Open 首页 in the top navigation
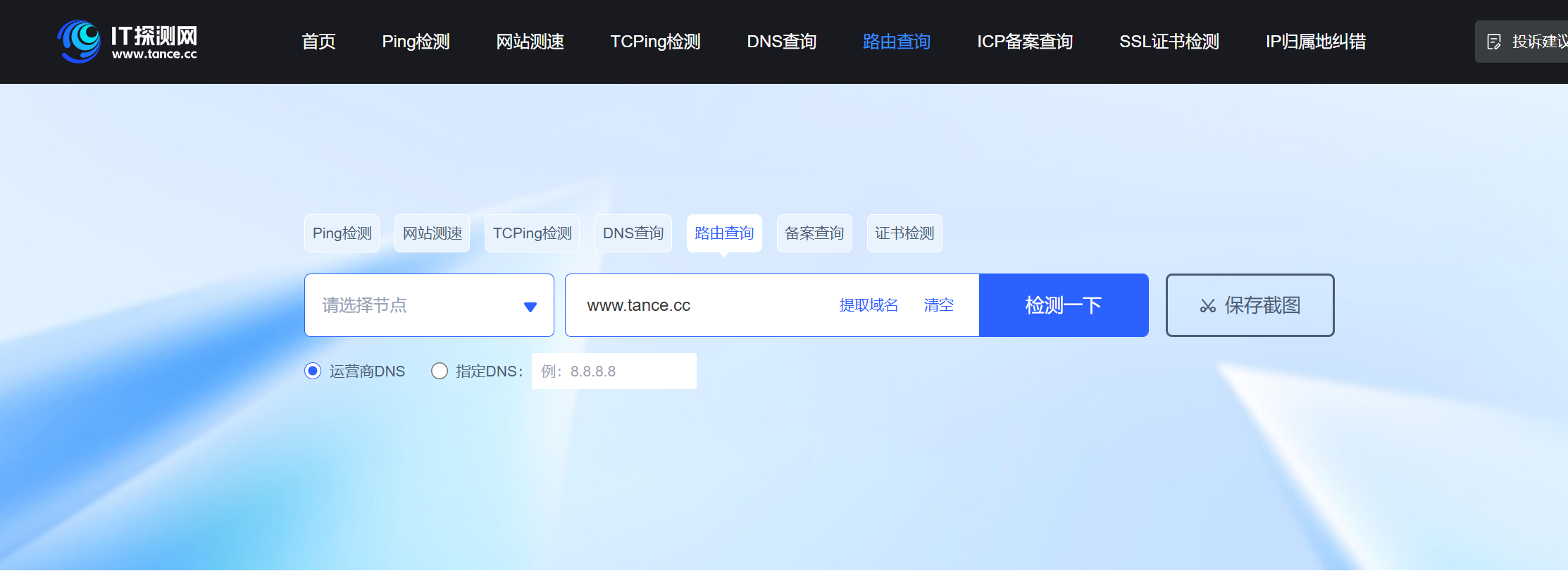Viewport: 1568px width, 571px height. pyautogui.click(x=318, y=42)
